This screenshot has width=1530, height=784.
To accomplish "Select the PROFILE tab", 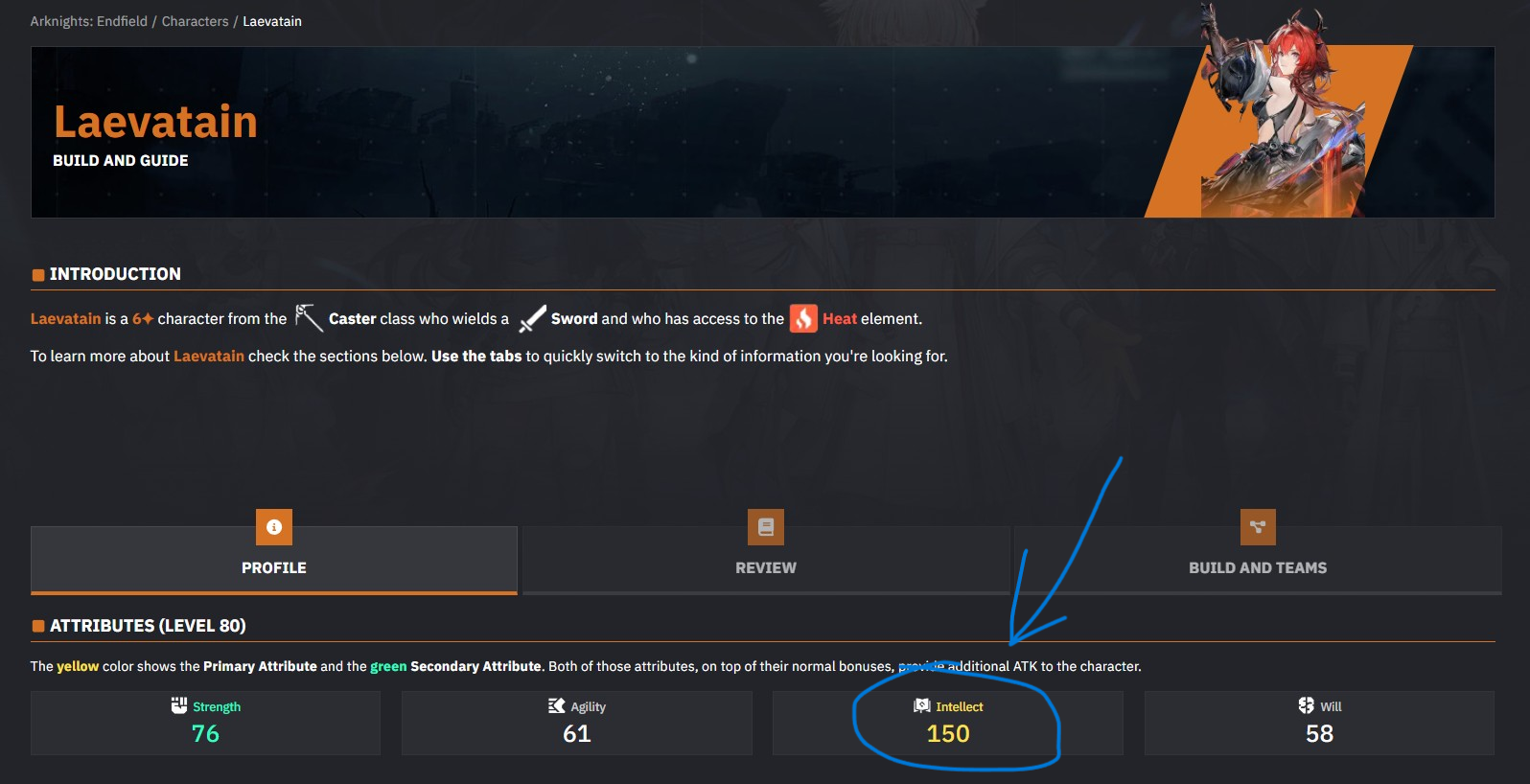I will pyautogui.click(x=274, y=561).
